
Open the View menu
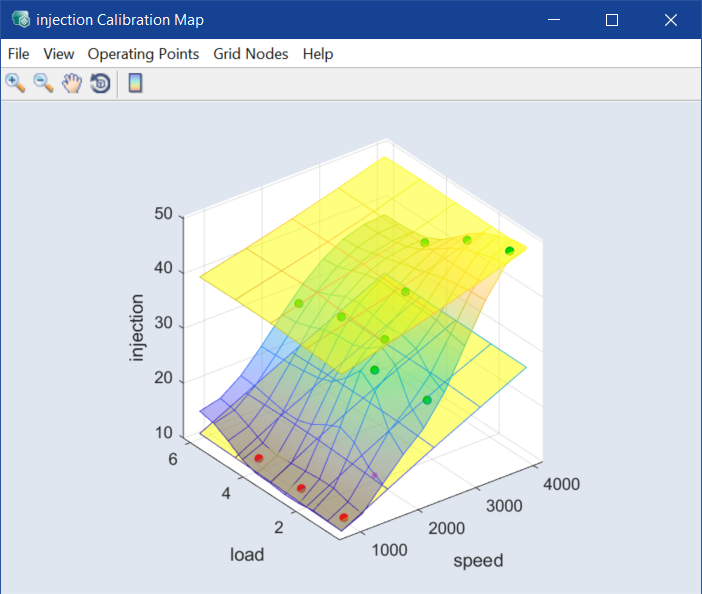(59, 54)
